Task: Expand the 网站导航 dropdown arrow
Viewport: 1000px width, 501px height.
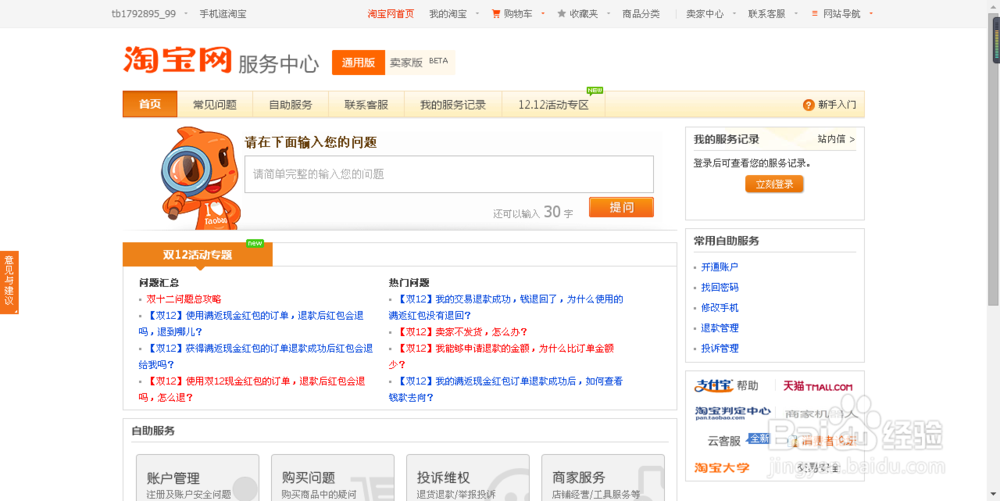Action: pos(871,13)
